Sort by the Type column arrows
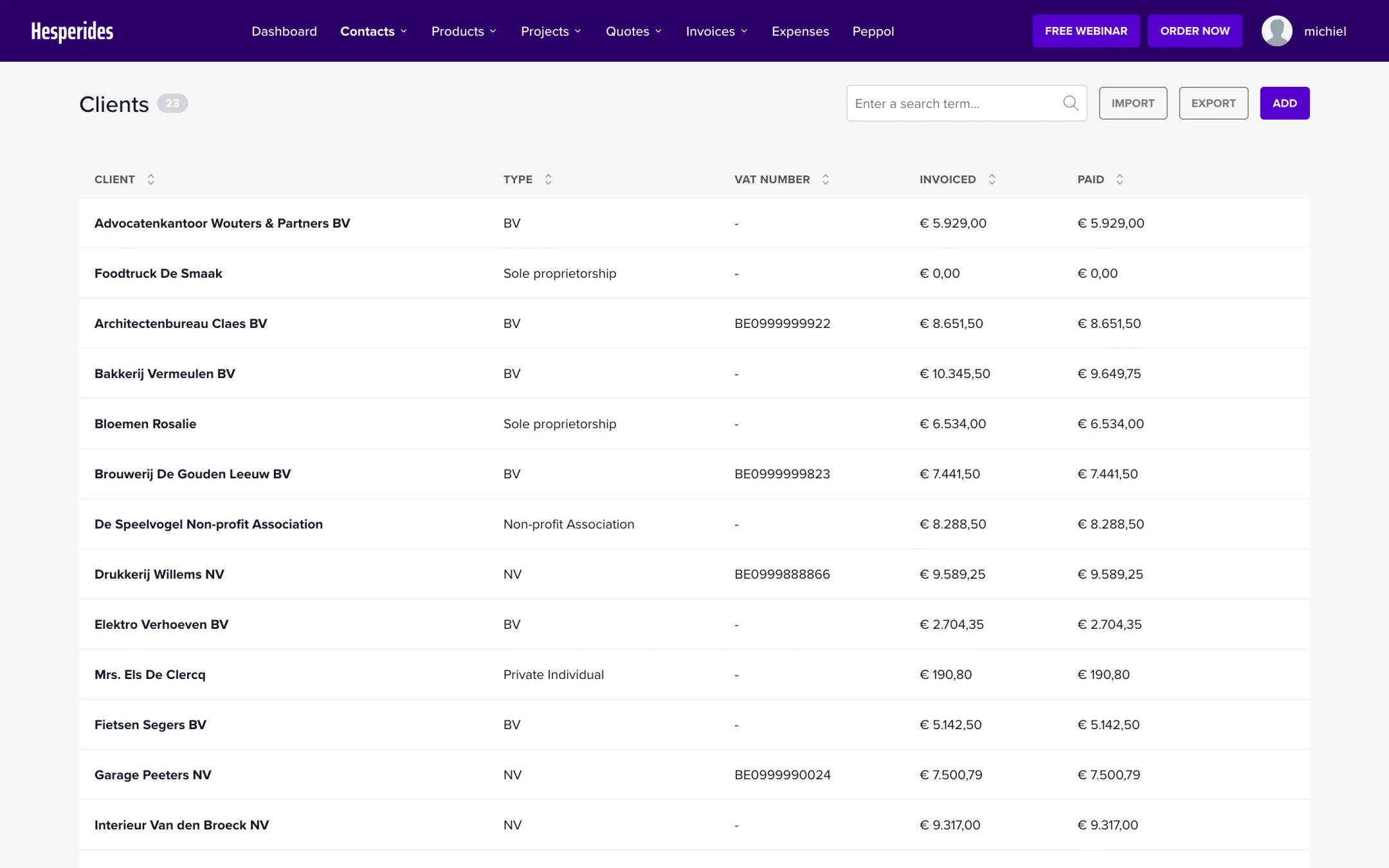The width and height of the screenshot is (1389, 868). pos(548,179)
